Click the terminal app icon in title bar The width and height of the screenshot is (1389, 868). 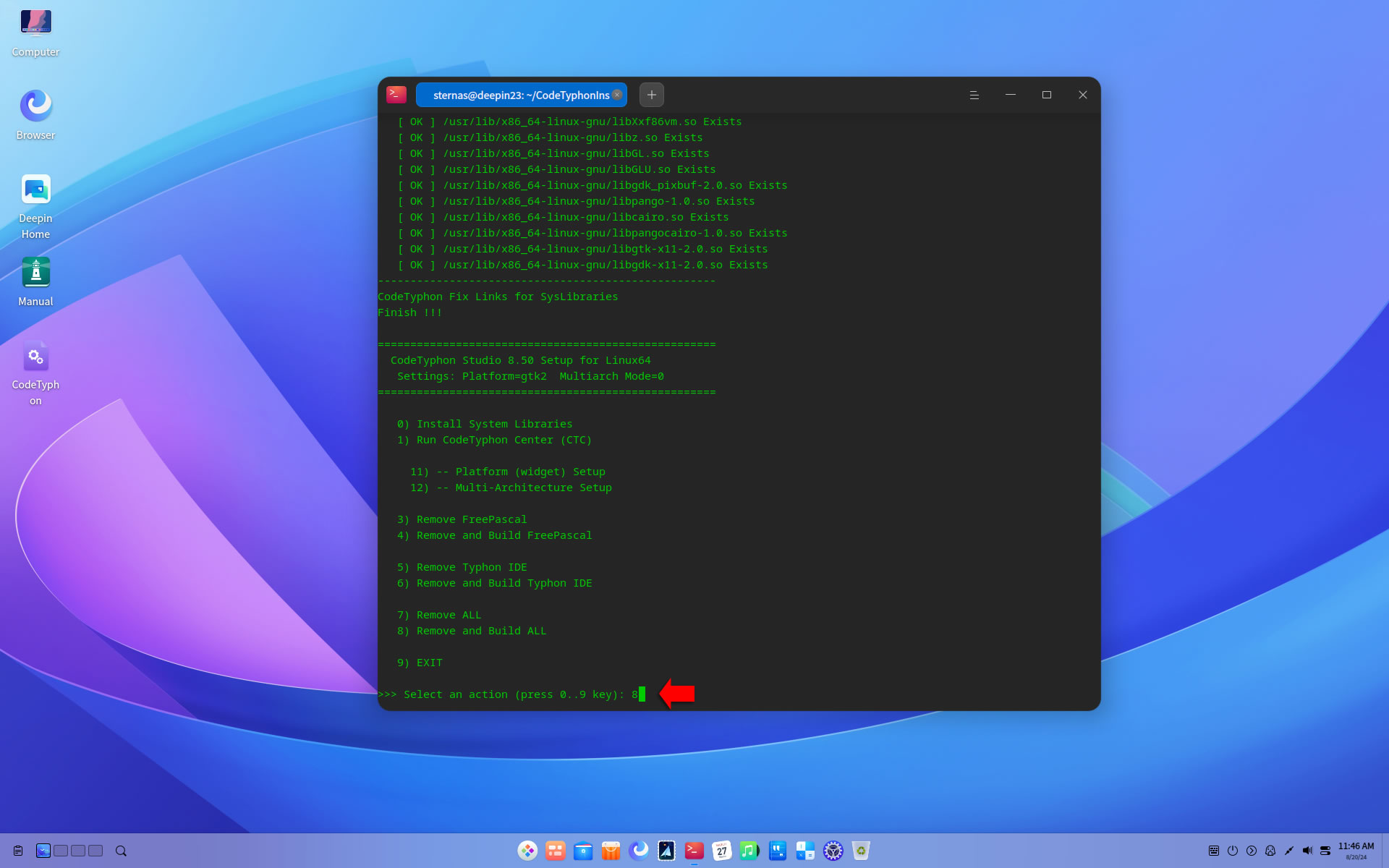pos(396,95)
